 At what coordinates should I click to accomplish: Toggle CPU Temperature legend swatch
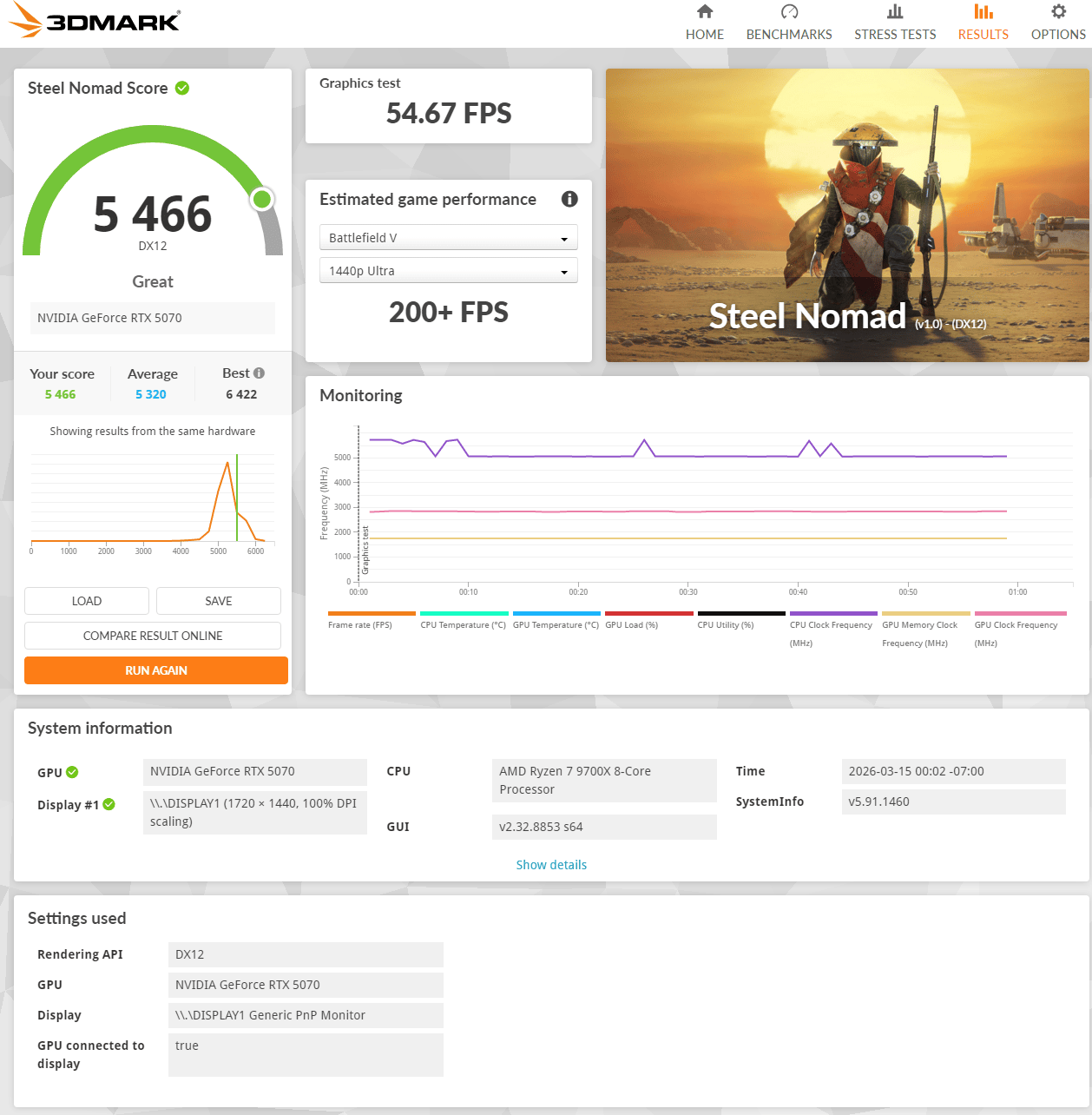click(x=464, y=613)
